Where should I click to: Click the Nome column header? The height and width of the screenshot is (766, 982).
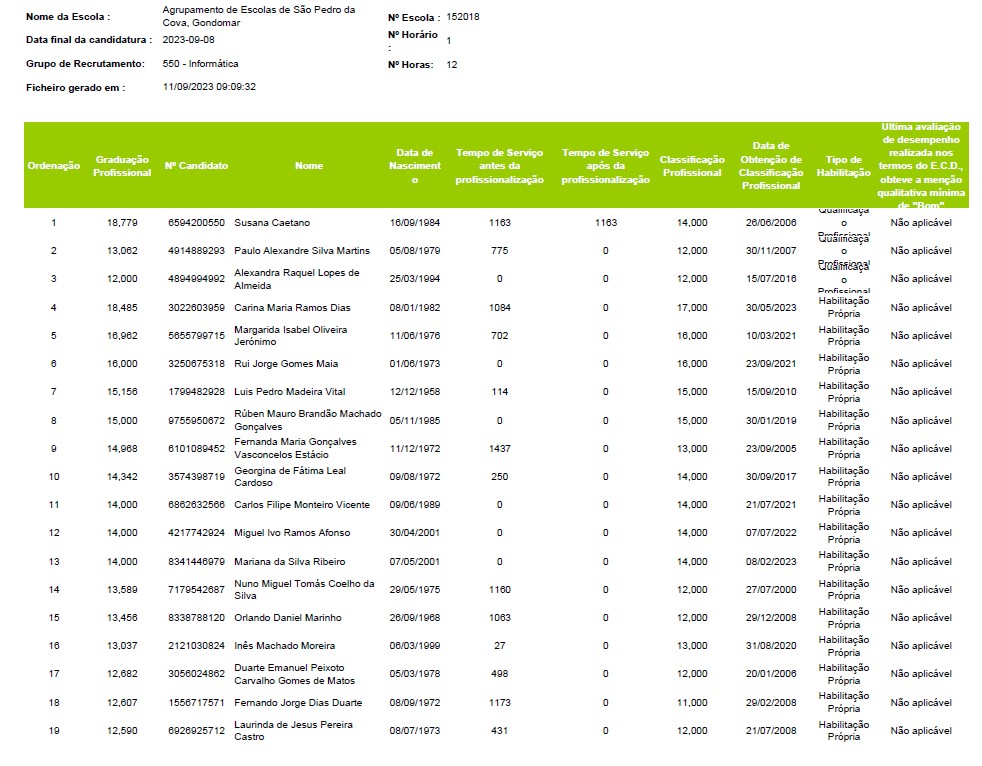[309, 166]
